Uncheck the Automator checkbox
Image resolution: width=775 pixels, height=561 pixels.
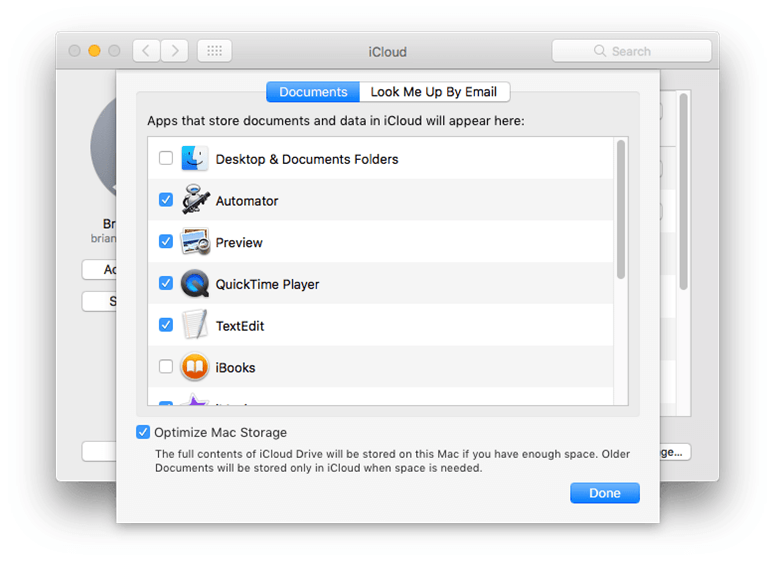(x=166, y=200)
